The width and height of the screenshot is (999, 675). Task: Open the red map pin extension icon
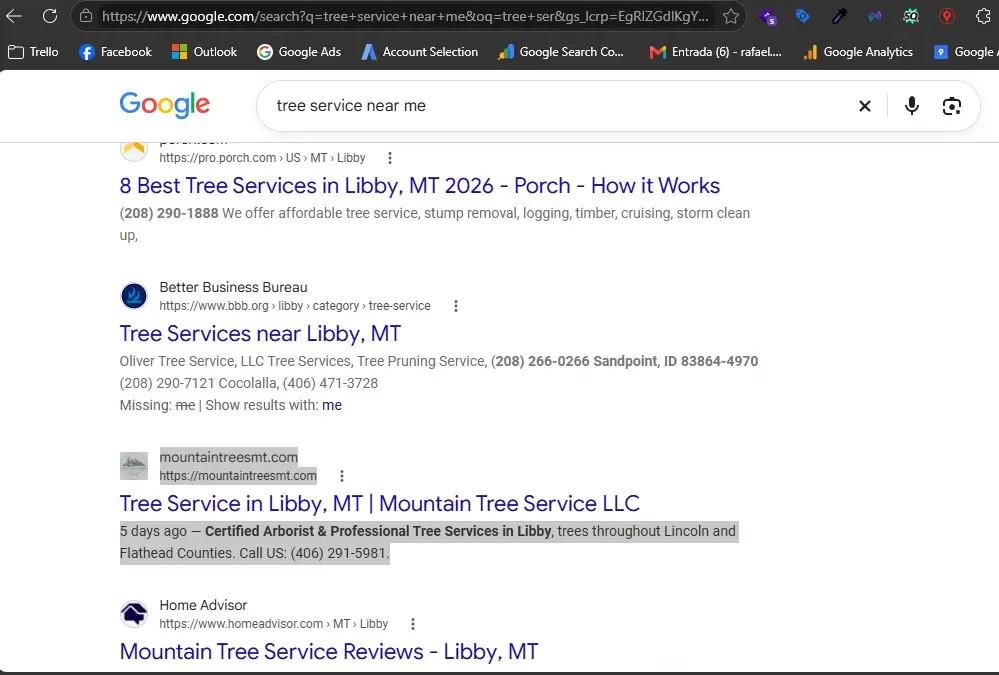[947, 16]
